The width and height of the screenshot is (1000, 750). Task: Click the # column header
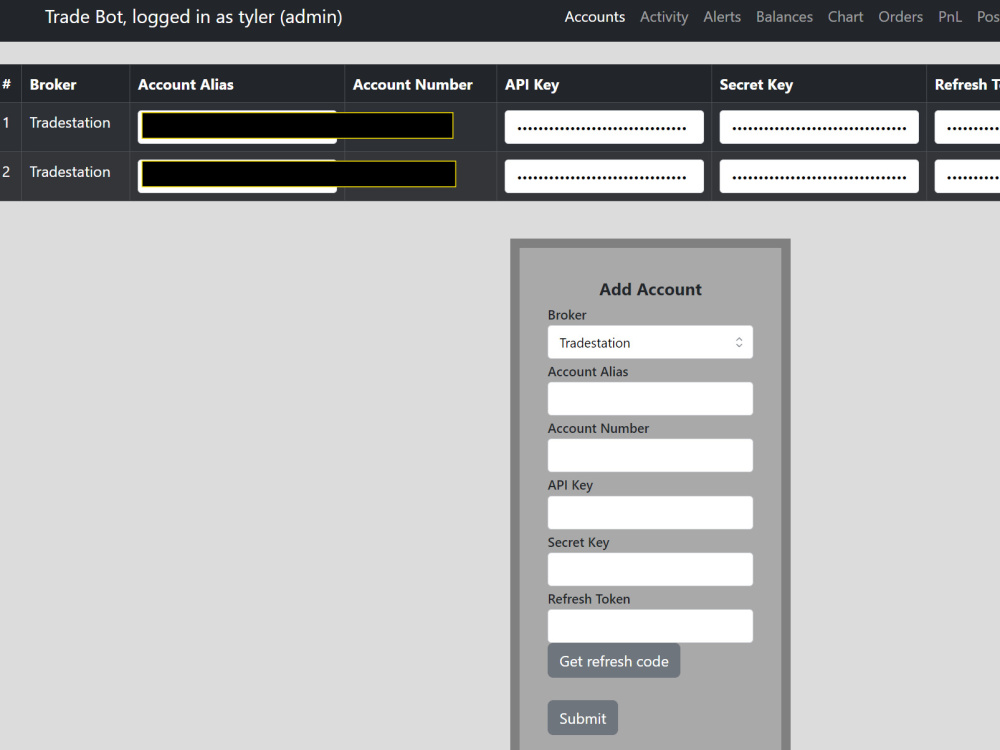click(x=6, y=84)
